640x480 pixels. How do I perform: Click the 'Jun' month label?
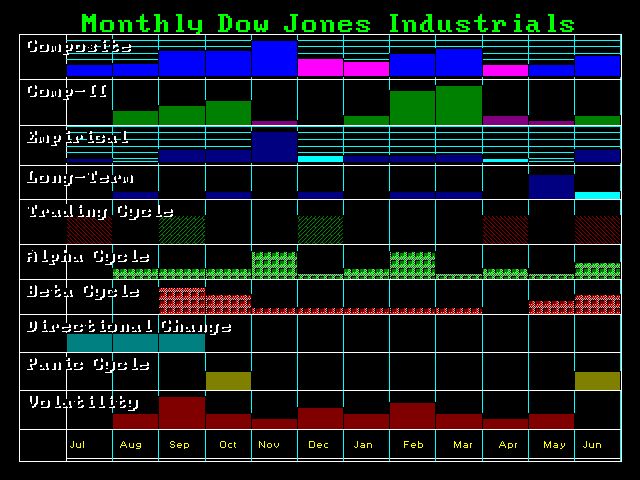point(592,444)
